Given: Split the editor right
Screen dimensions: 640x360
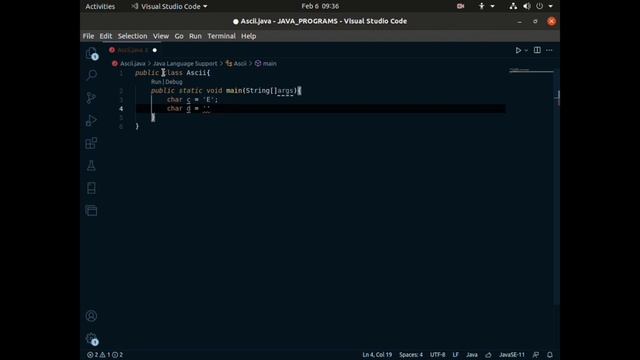Looking at the screenshot, I should (537, 50).
